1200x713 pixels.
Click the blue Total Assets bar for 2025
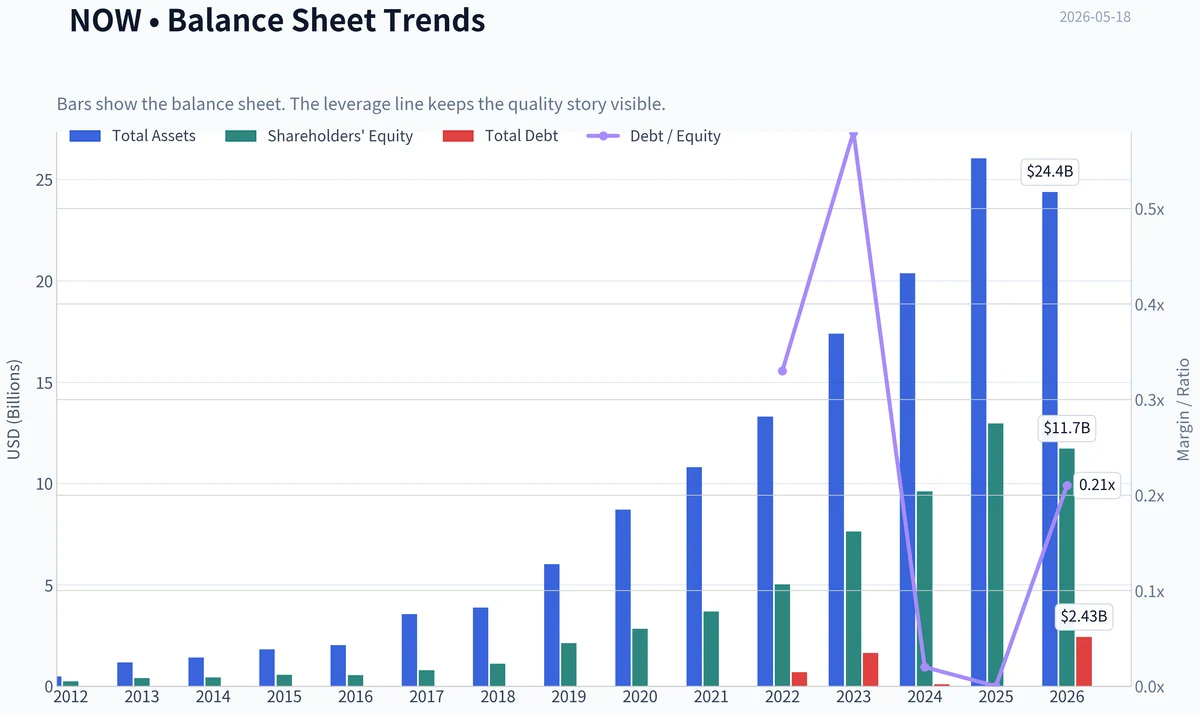point(979,422)
